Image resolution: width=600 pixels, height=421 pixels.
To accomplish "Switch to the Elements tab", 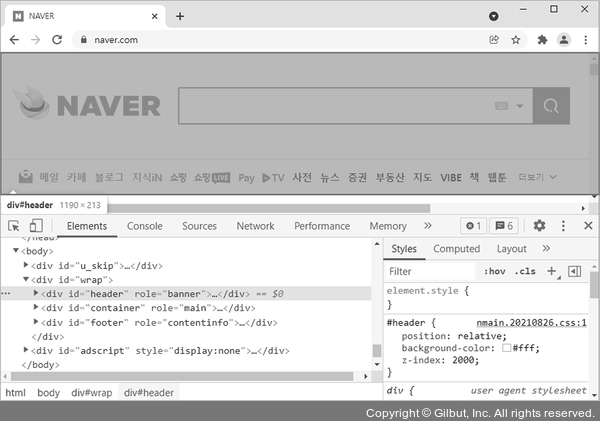I will click(x=87, y=226).
